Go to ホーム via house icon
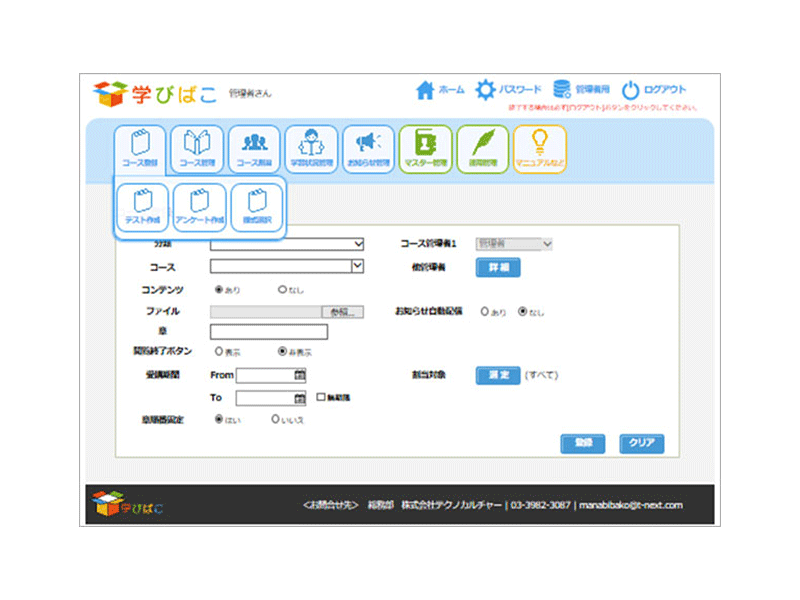 tap(424, 90)
